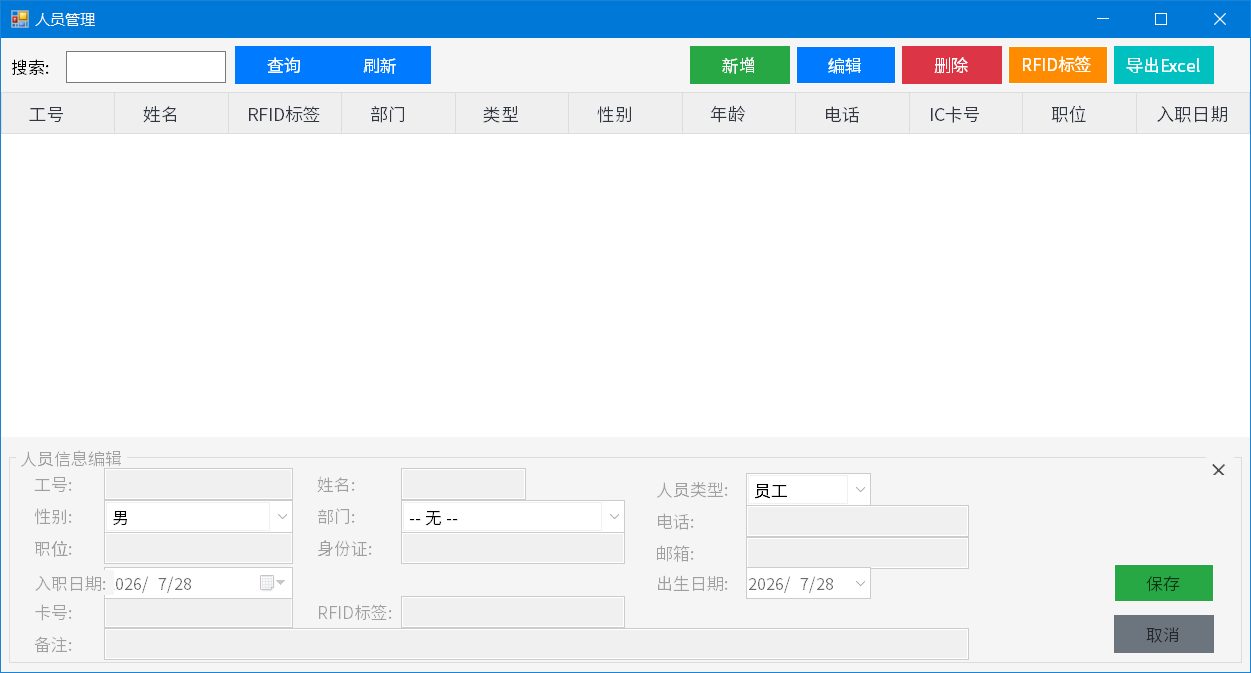Click the 电话 column header
The height and width of the screenshot is (673, 1251).
click(852, 114)
